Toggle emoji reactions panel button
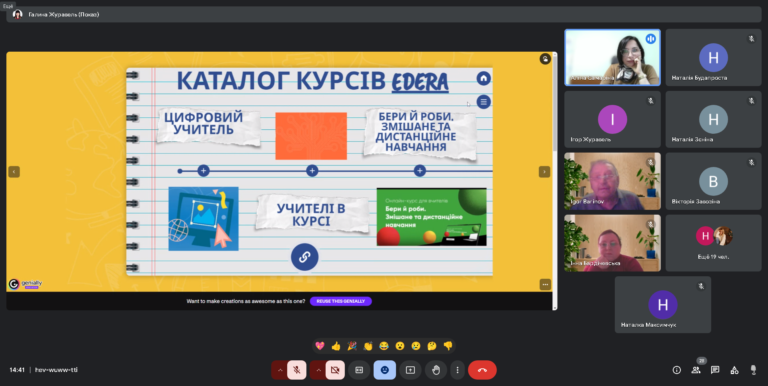Viewport: 768px width, 386px height. [x=384, y=370]
